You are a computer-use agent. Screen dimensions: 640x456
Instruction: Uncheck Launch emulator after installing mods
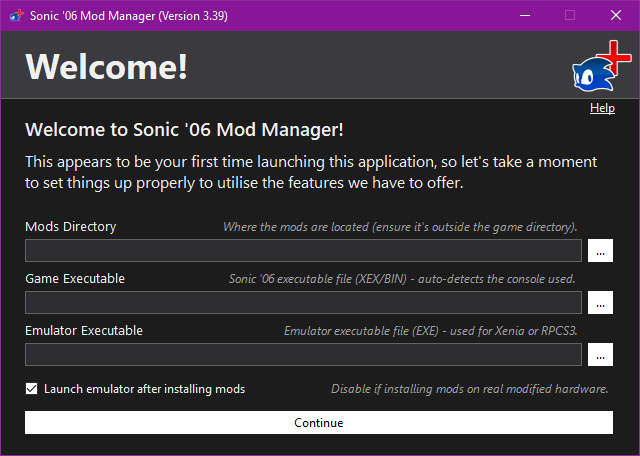32,389
